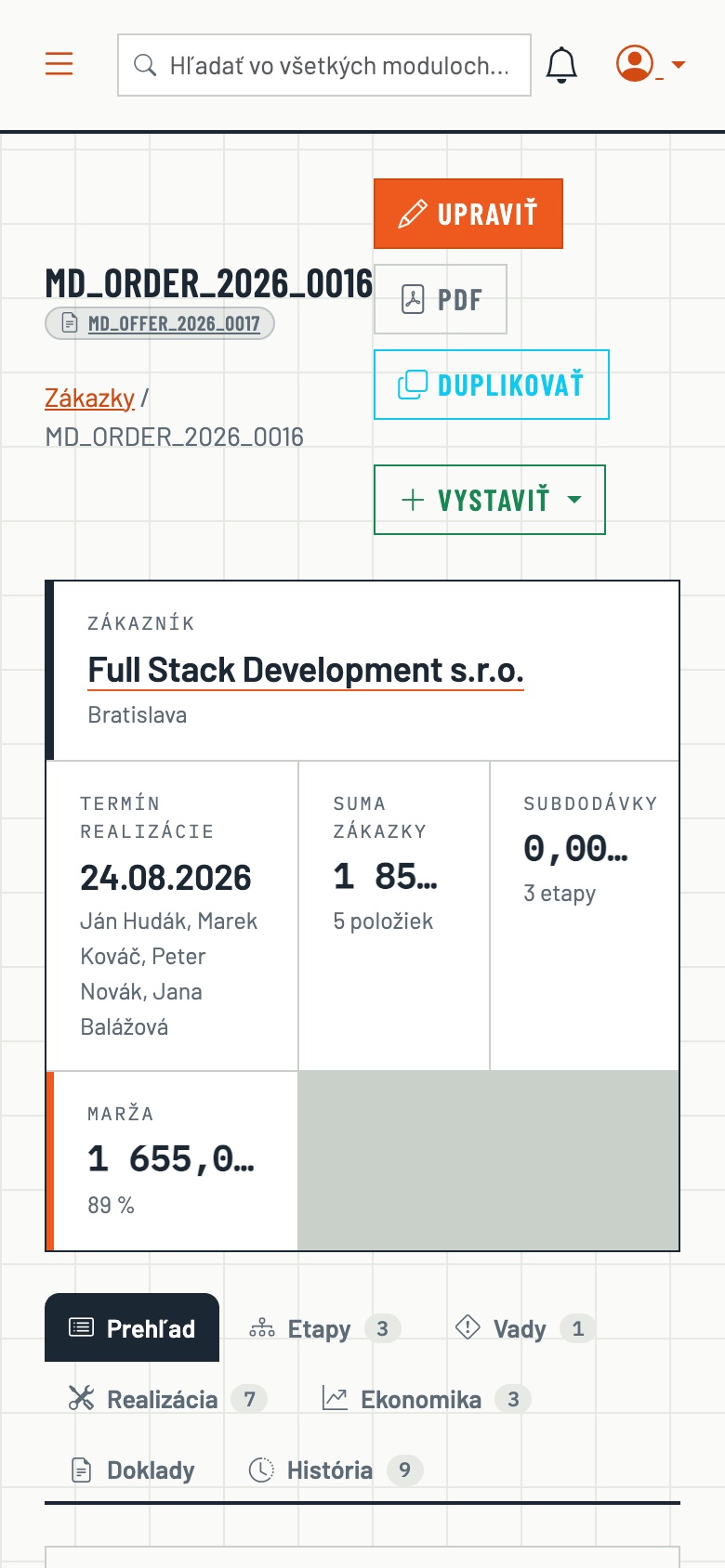
Task: Click the Bratislava city text
Action: [137, 715]
